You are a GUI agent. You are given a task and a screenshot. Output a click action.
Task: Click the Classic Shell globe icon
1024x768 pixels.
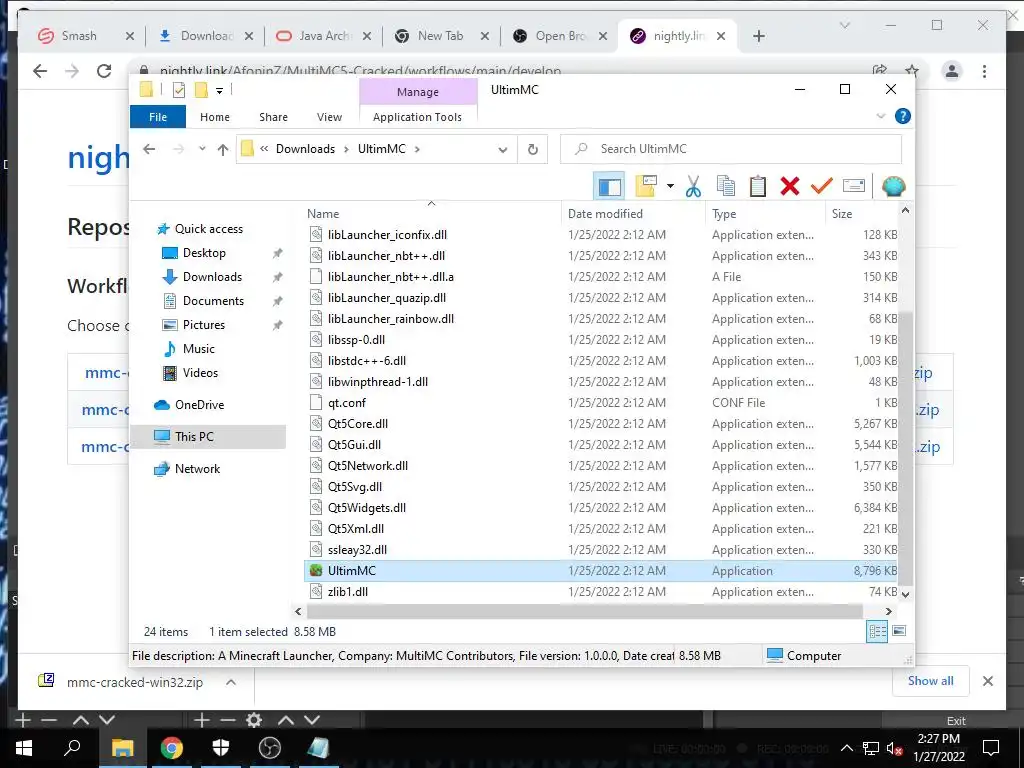[x=893, y=186]
